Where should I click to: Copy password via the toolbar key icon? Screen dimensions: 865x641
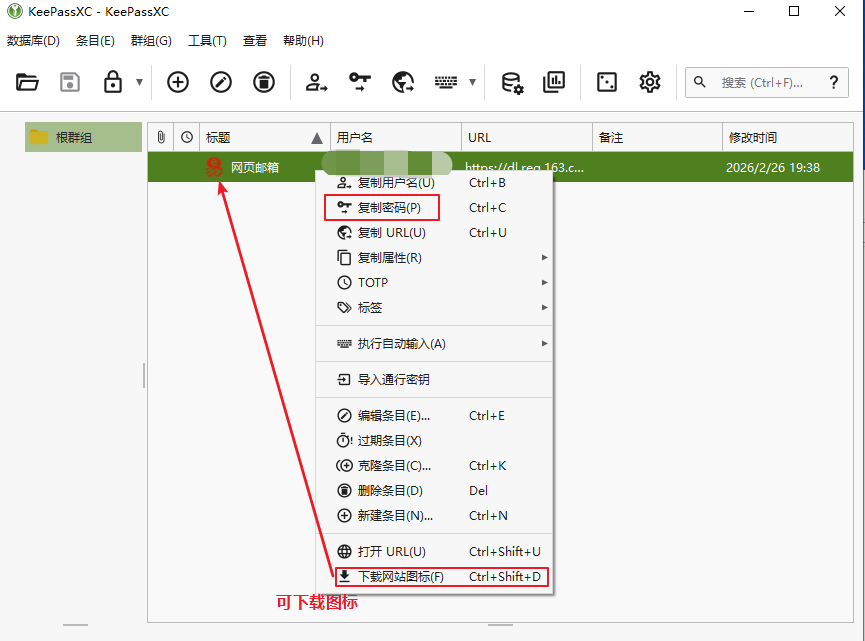[360, 82]
